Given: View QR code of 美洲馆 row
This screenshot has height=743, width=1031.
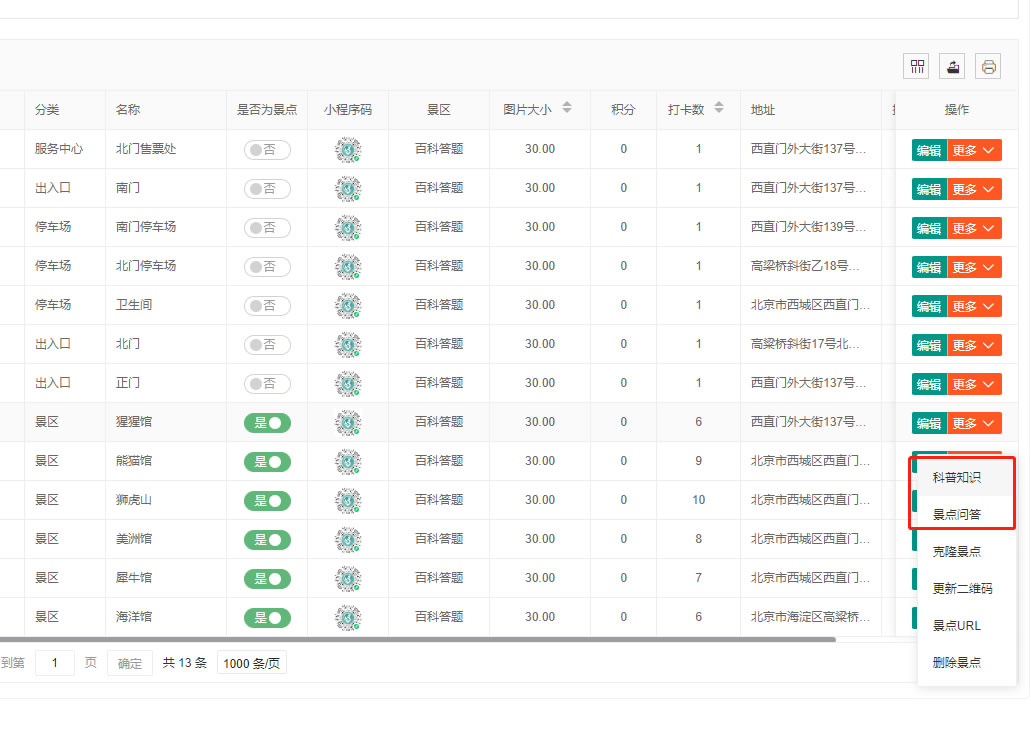Looking at the screenshot, I should 348,539.
